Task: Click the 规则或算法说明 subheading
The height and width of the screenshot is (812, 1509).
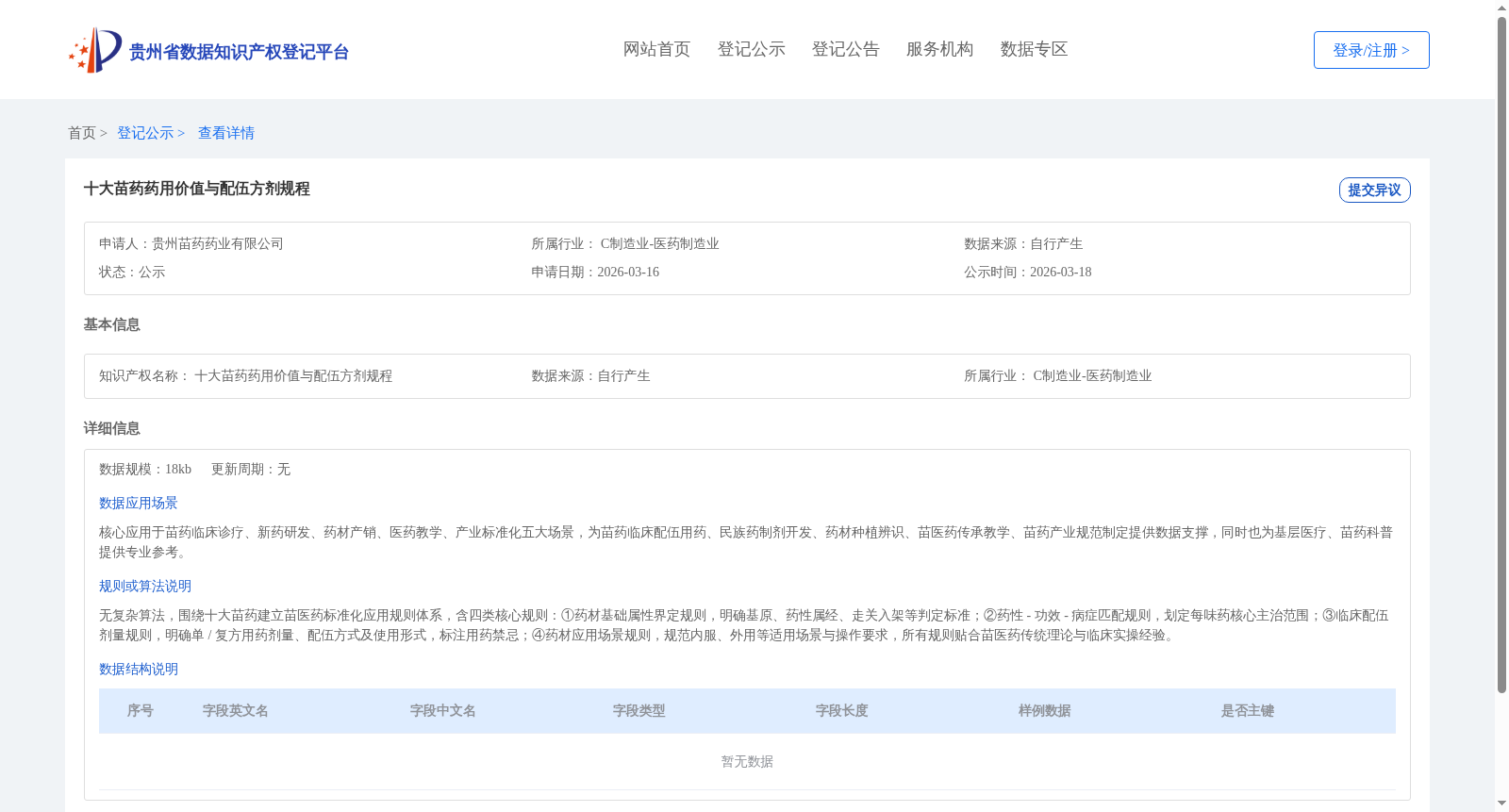Action: point(145,586)
